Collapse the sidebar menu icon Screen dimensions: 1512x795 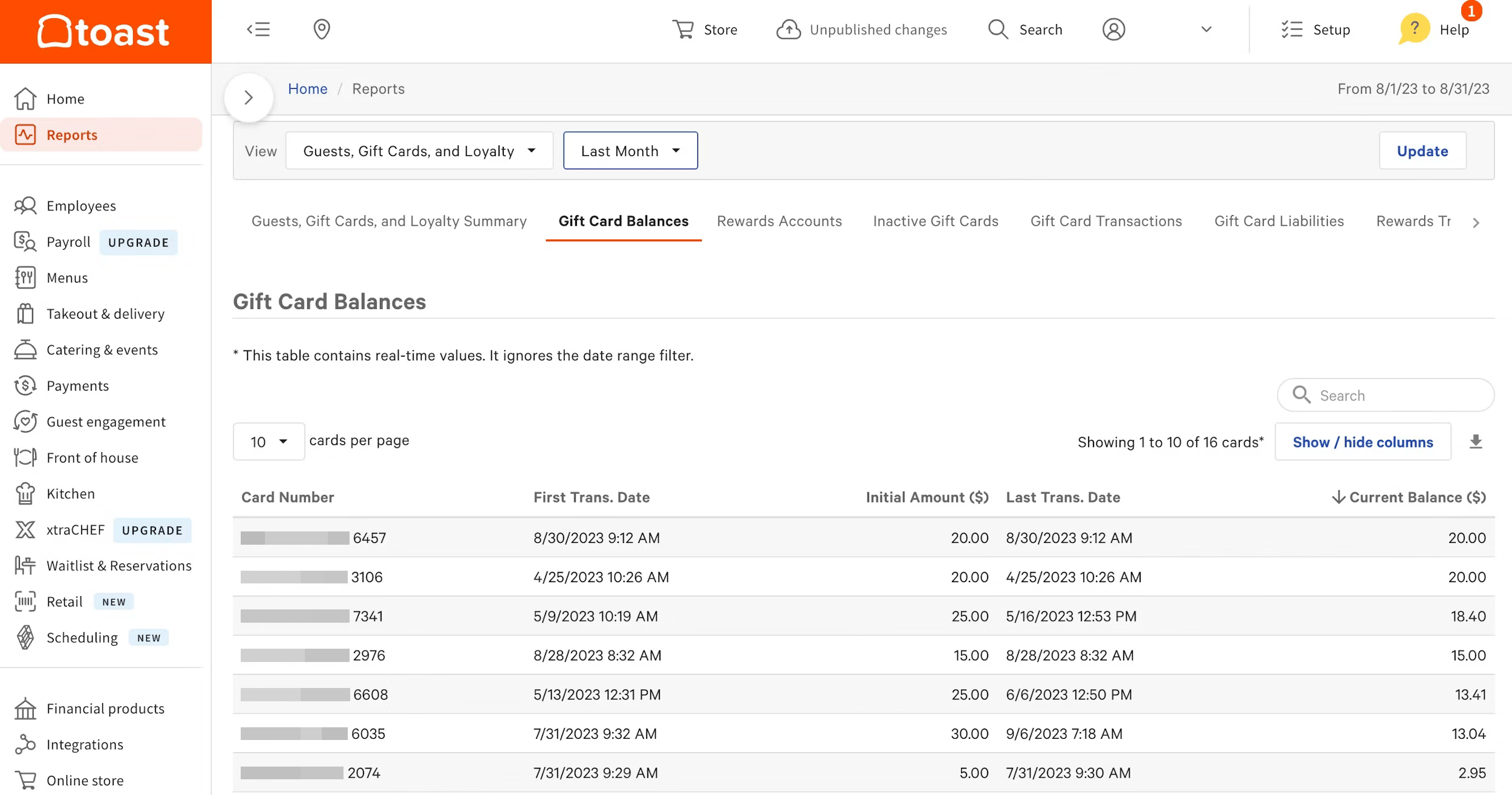(x=258, y=29)
